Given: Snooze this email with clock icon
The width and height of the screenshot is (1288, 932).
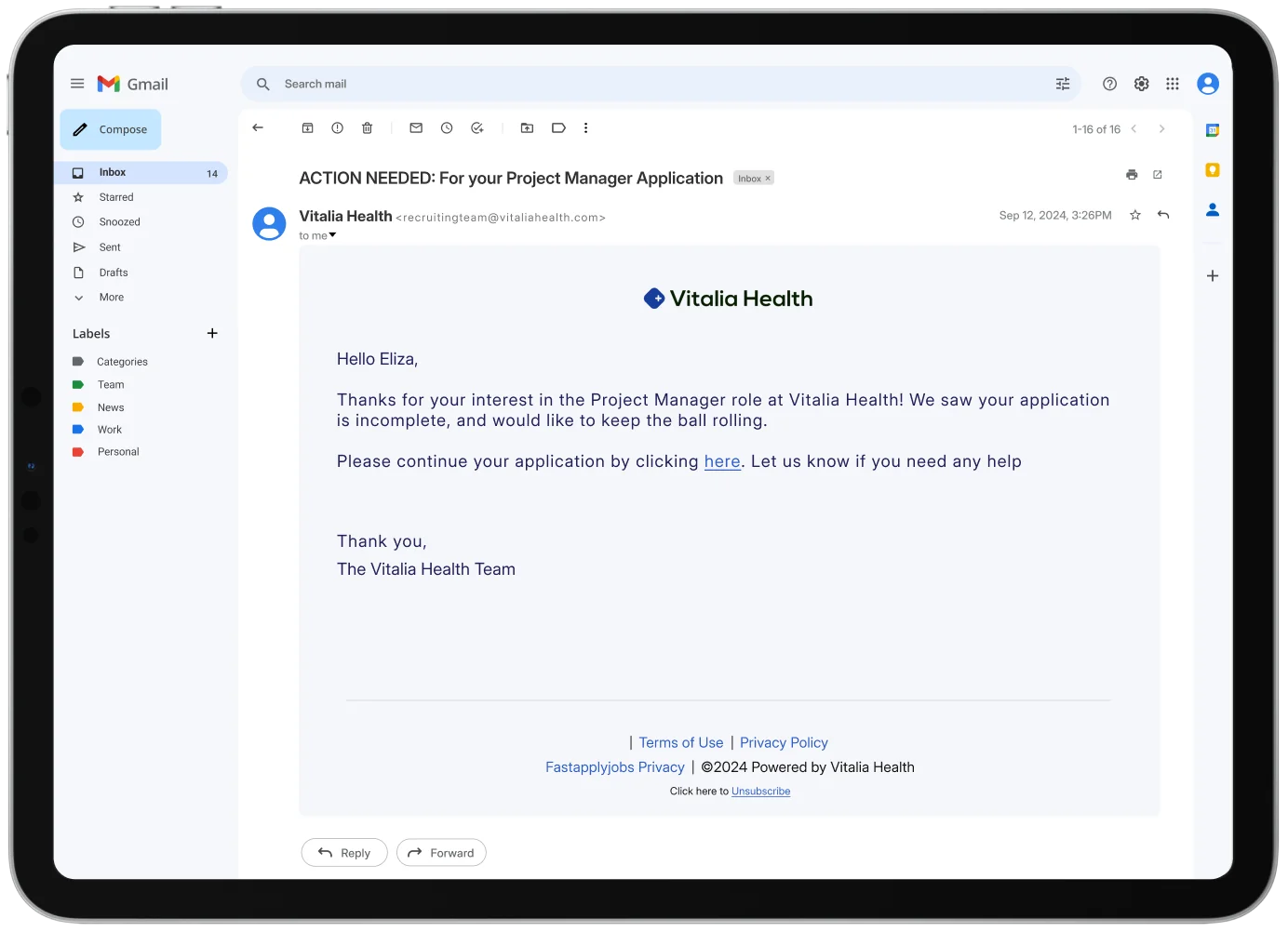Looking at the screenshot, I should click(447, 128).
